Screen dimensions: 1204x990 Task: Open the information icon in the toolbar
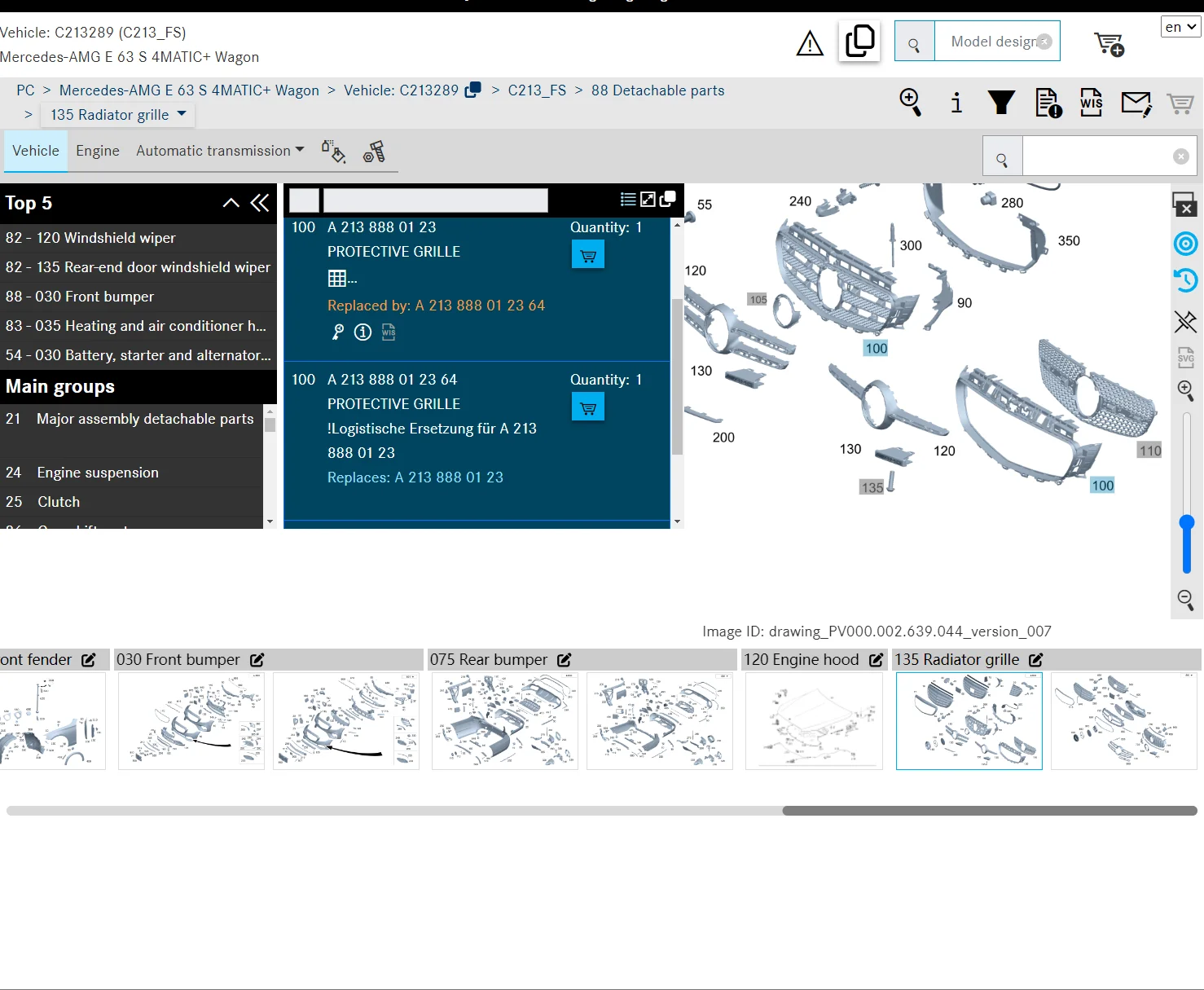point(956,103)
